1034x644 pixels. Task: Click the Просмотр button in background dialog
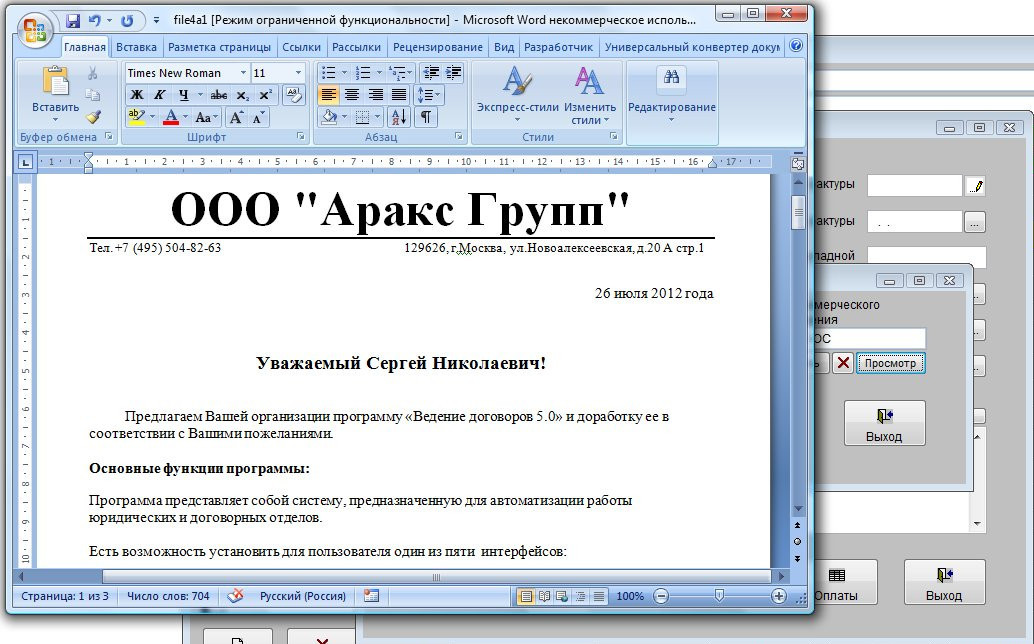pos(890,363)
